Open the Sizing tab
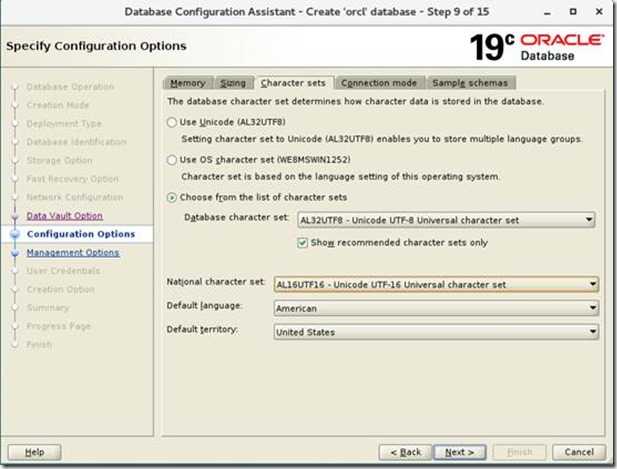 [233, 83]
